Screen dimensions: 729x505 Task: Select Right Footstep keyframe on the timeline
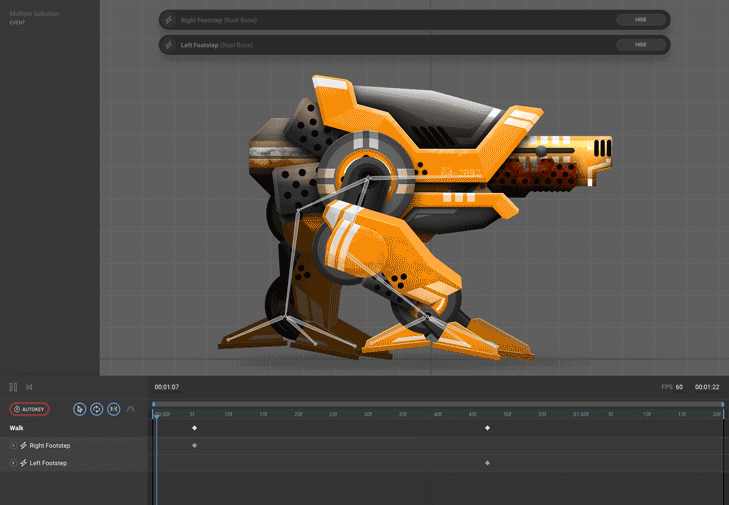pyautogui.click(x=194, y=445)
